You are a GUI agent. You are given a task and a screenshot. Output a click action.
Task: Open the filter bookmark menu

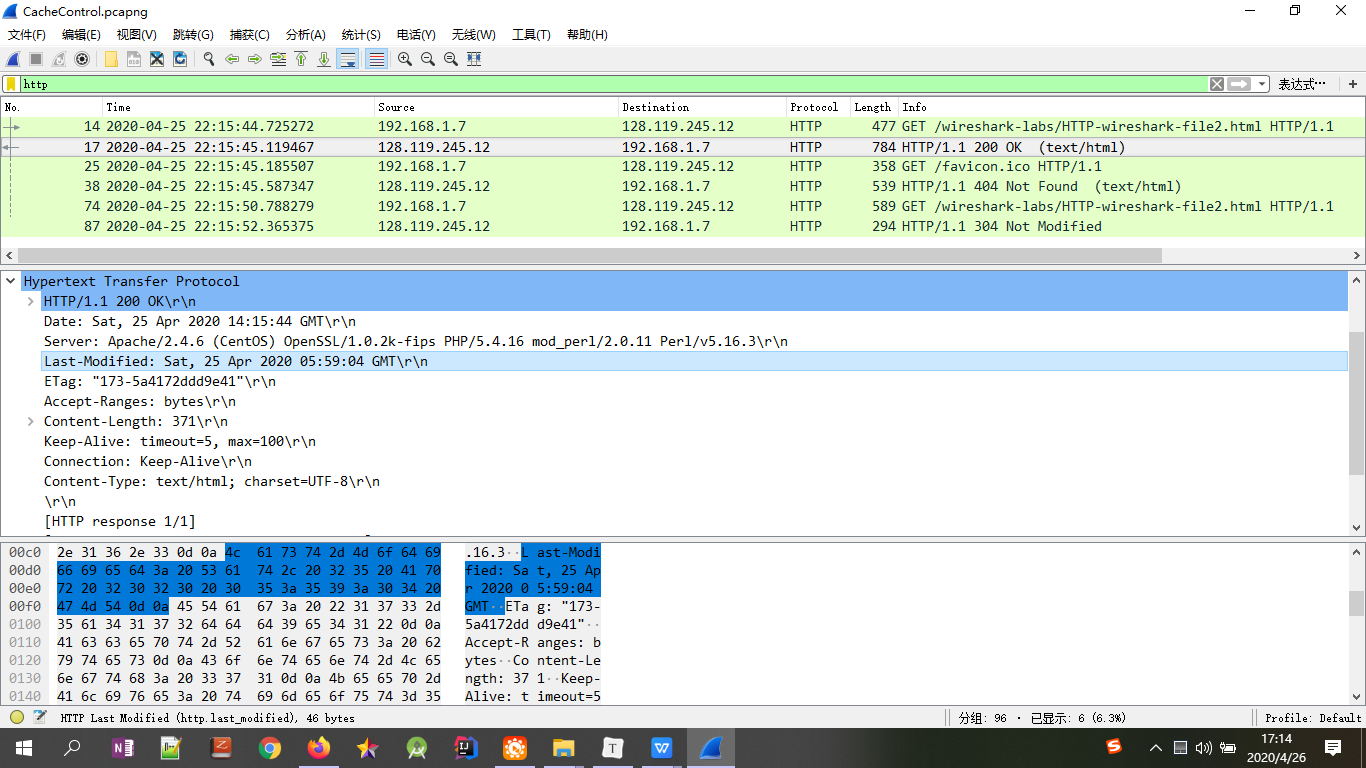[11, 84]
